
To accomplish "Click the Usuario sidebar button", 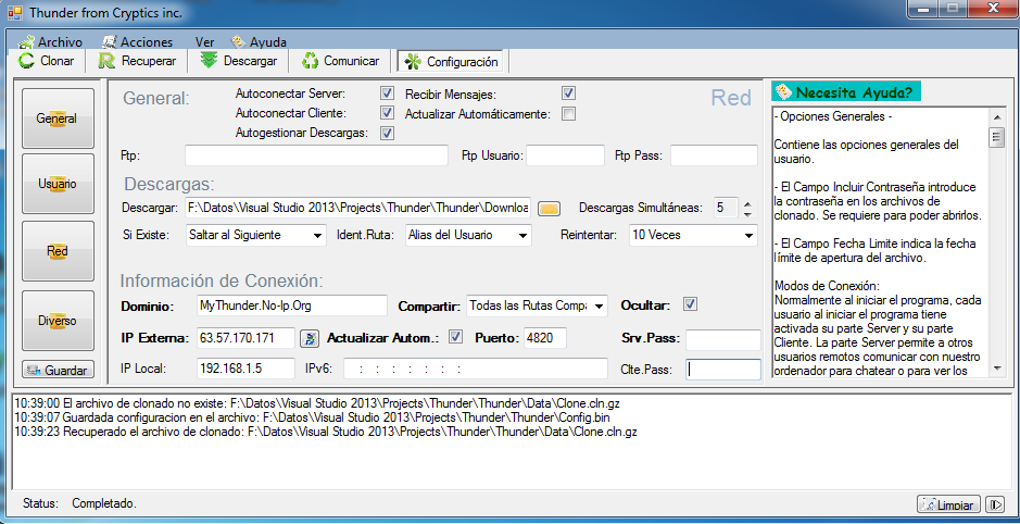I will coord(58,184).
